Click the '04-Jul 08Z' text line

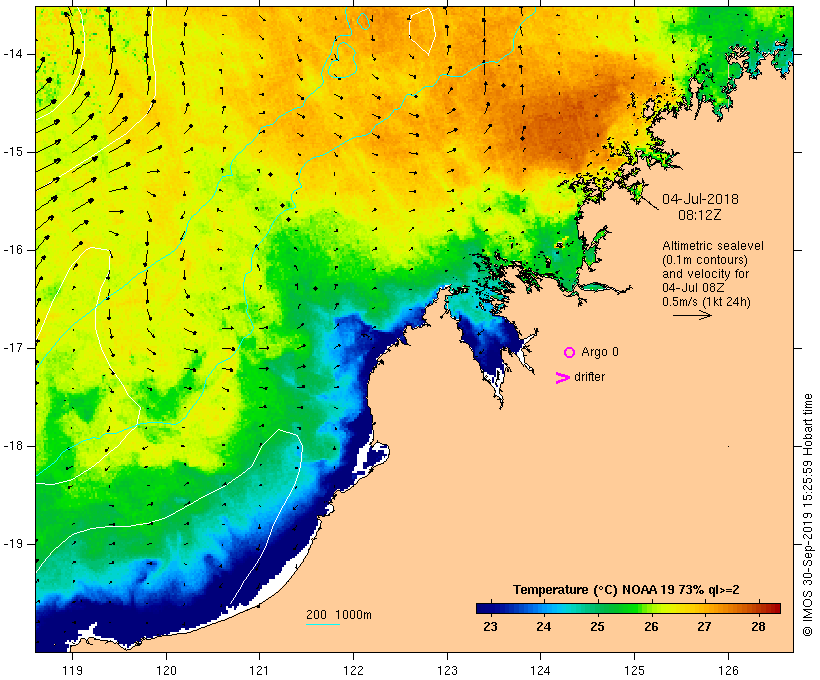(x=693, y=288)
